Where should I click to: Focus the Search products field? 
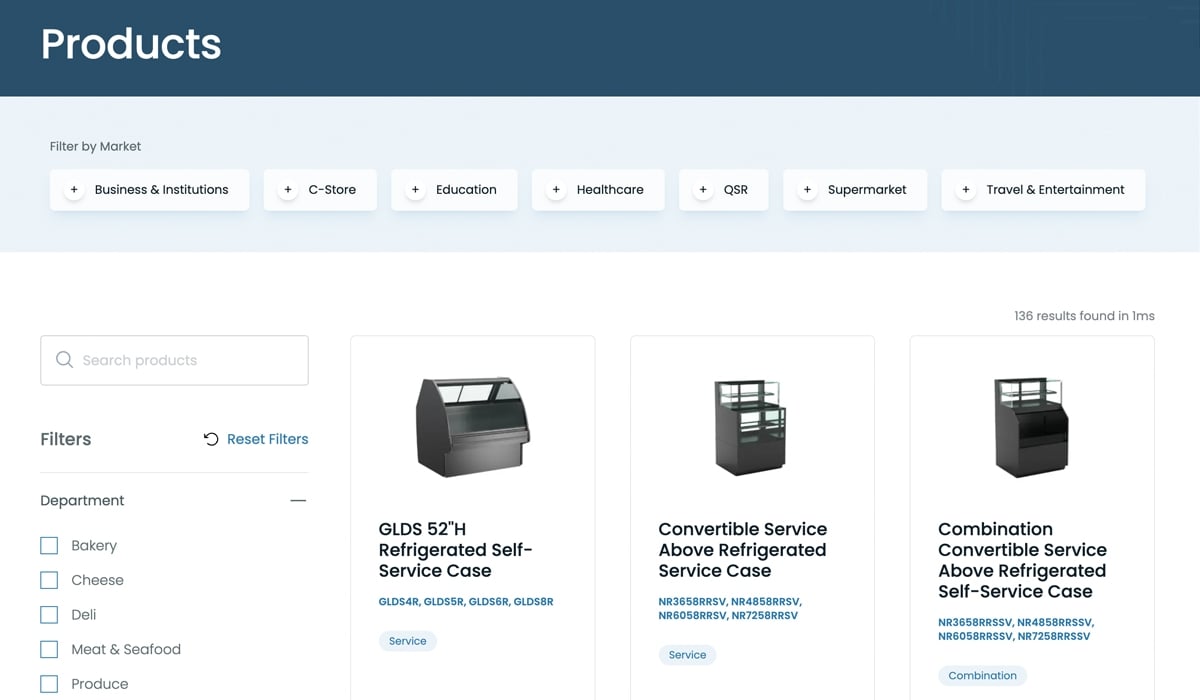click(x=174, y=360)
